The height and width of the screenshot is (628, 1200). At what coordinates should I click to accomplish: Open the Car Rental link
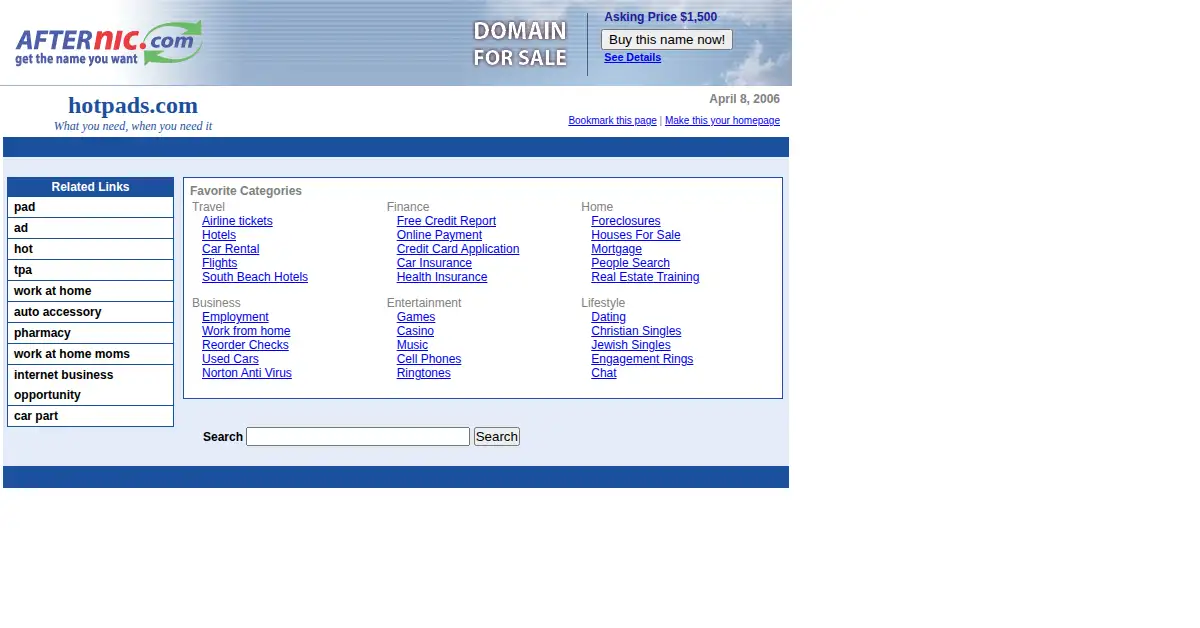tap(230, 249)
